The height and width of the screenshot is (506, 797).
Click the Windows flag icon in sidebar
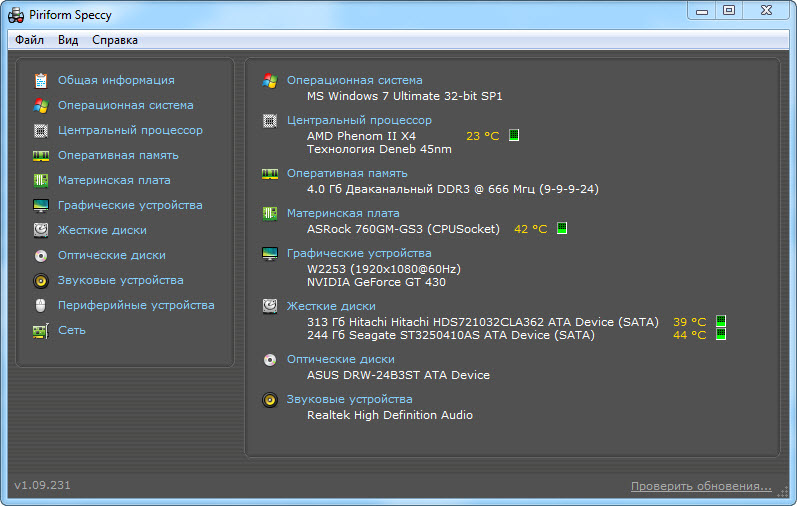(41, 105)
